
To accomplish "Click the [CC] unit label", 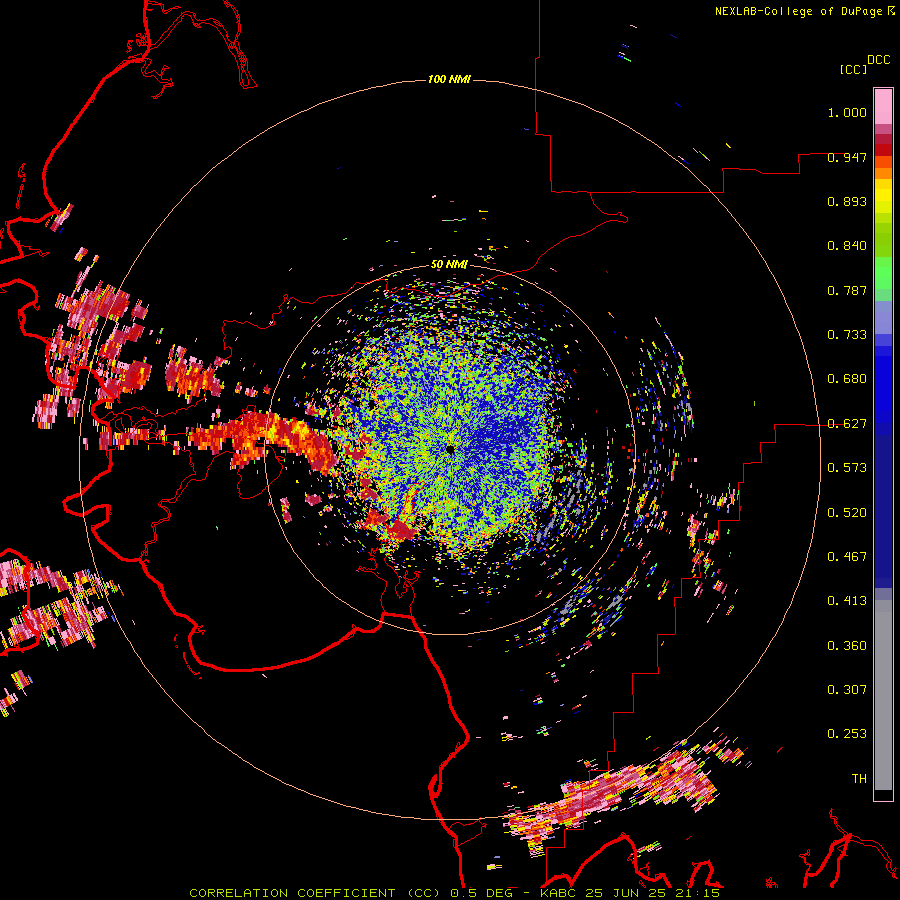I will tap(853, 69).
